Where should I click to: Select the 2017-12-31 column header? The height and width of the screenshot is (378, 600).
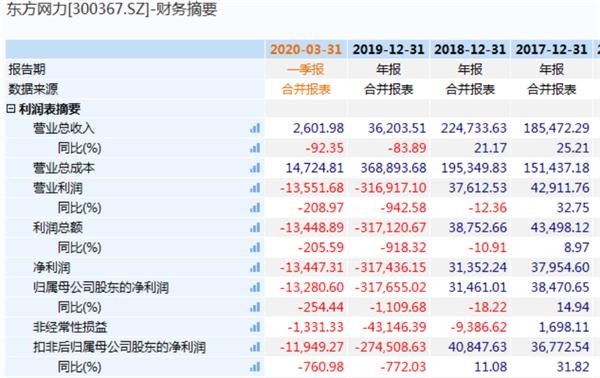[551, 49]
